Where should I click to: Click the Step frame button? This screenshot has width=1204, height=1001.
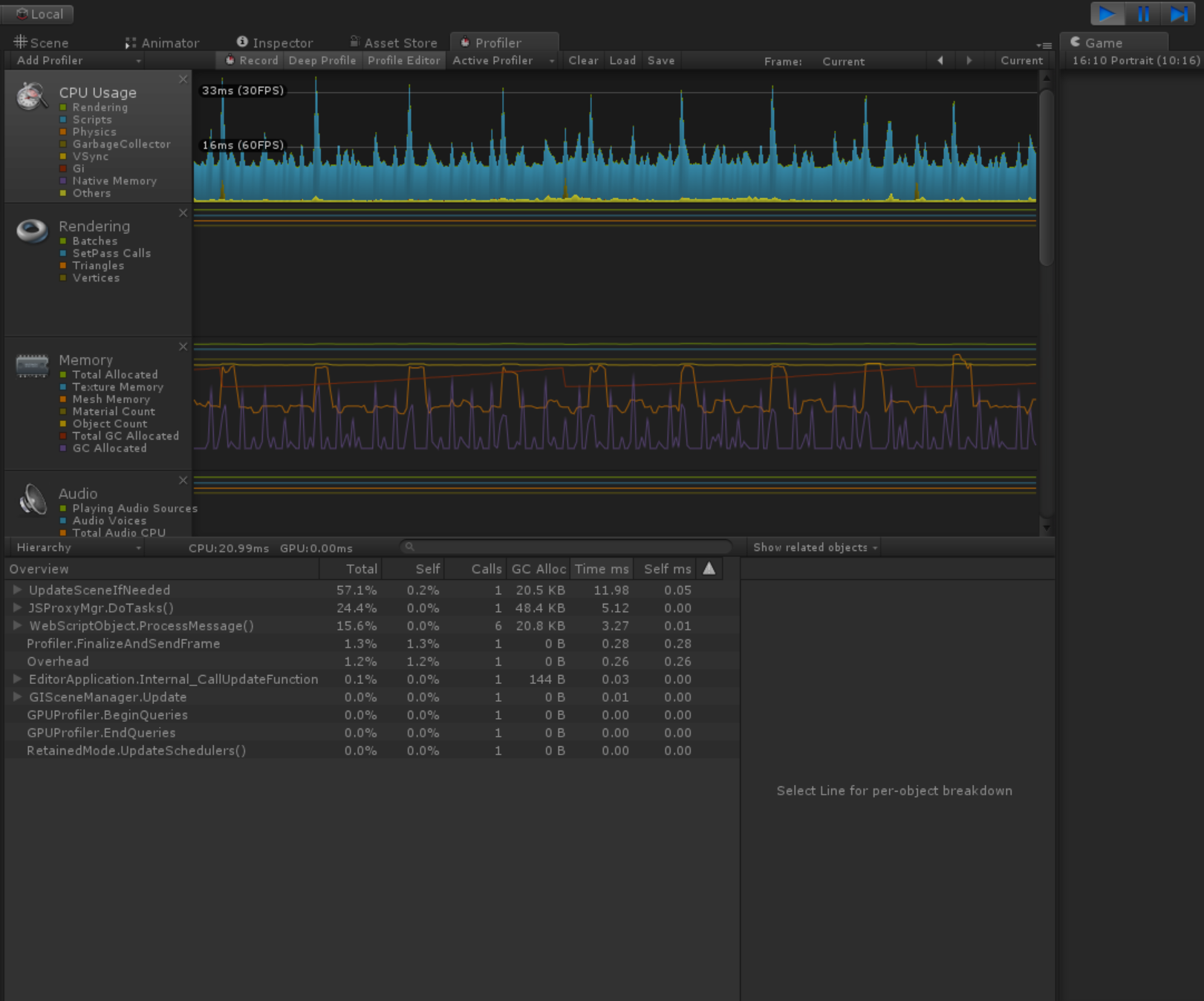[1179, 13]
